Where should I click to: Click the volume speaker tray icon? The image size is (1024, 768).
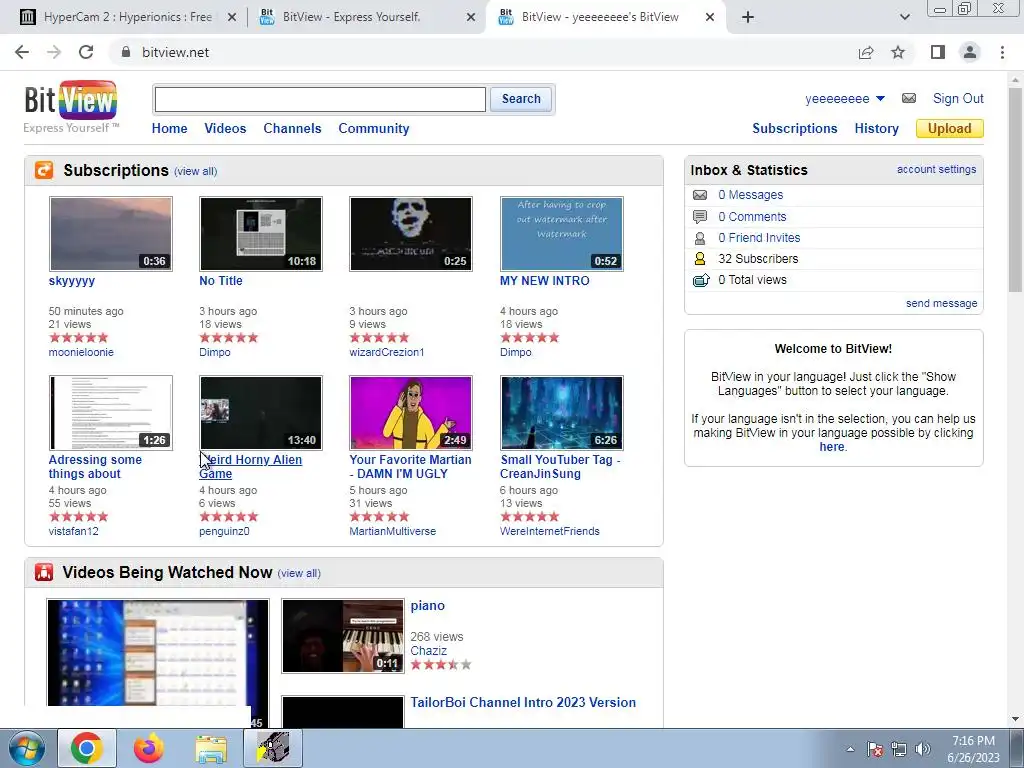tap(923, 749)
